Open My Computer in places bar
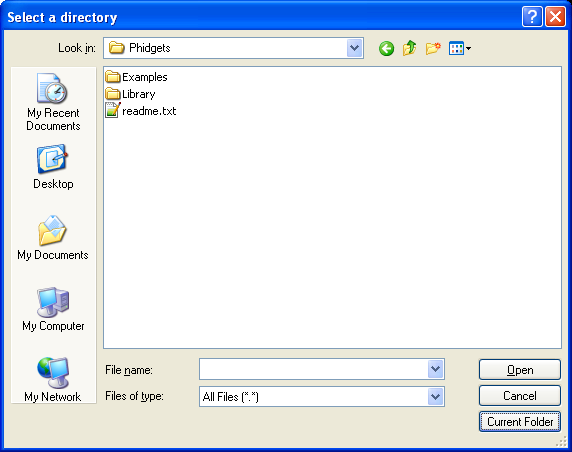This screenshot has width=572, height=452. pyautogui.click(x=53, y=309)
